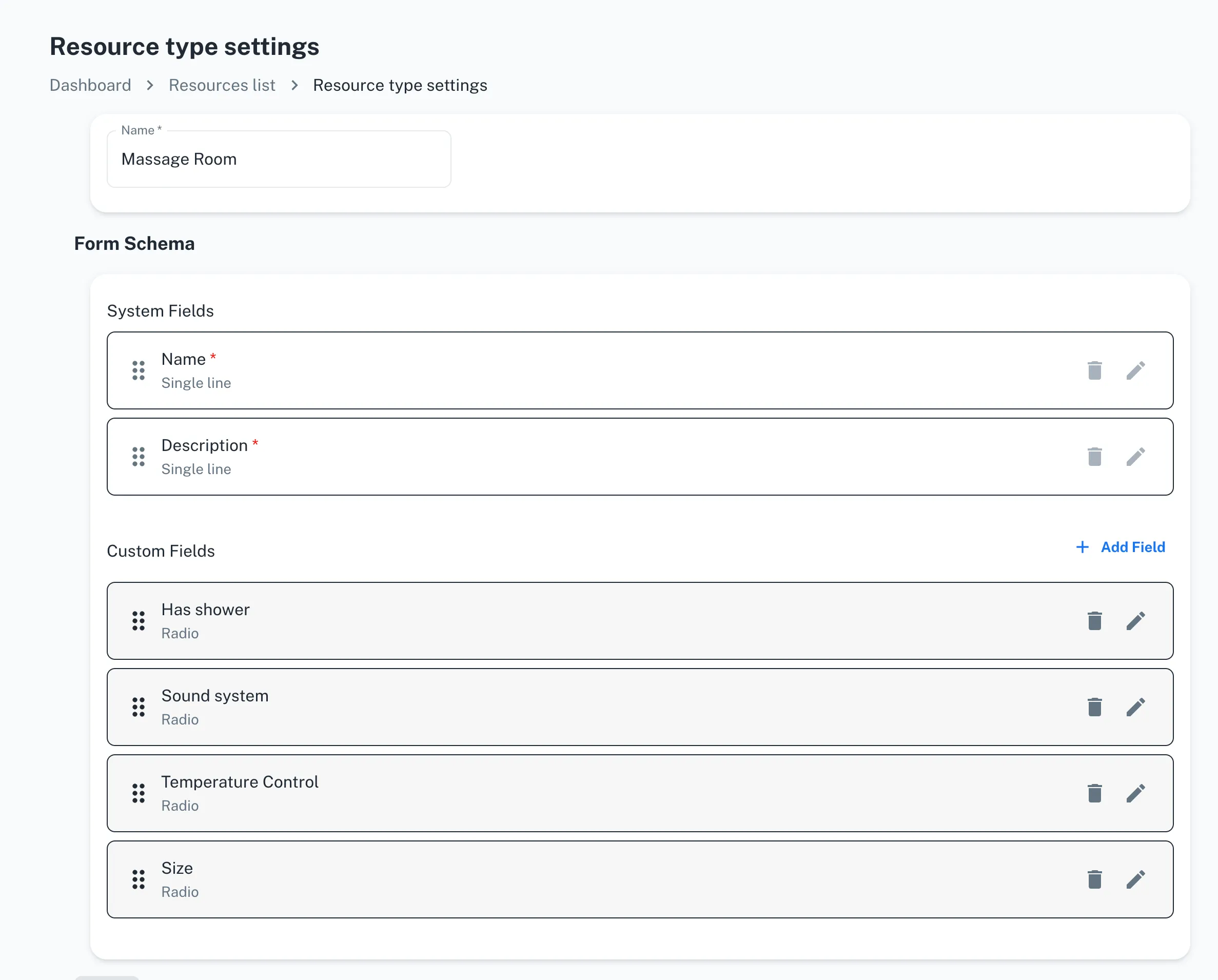Delete the Sound system field

click(x=1095, y=707)
